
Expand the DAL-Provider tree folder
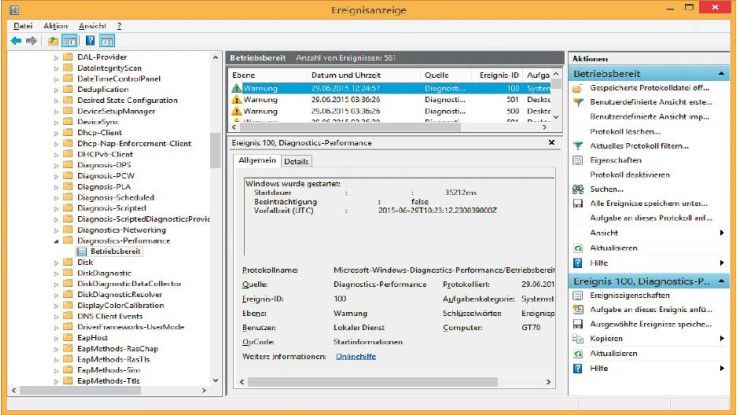pyautogui.click(x=56, y=58)
